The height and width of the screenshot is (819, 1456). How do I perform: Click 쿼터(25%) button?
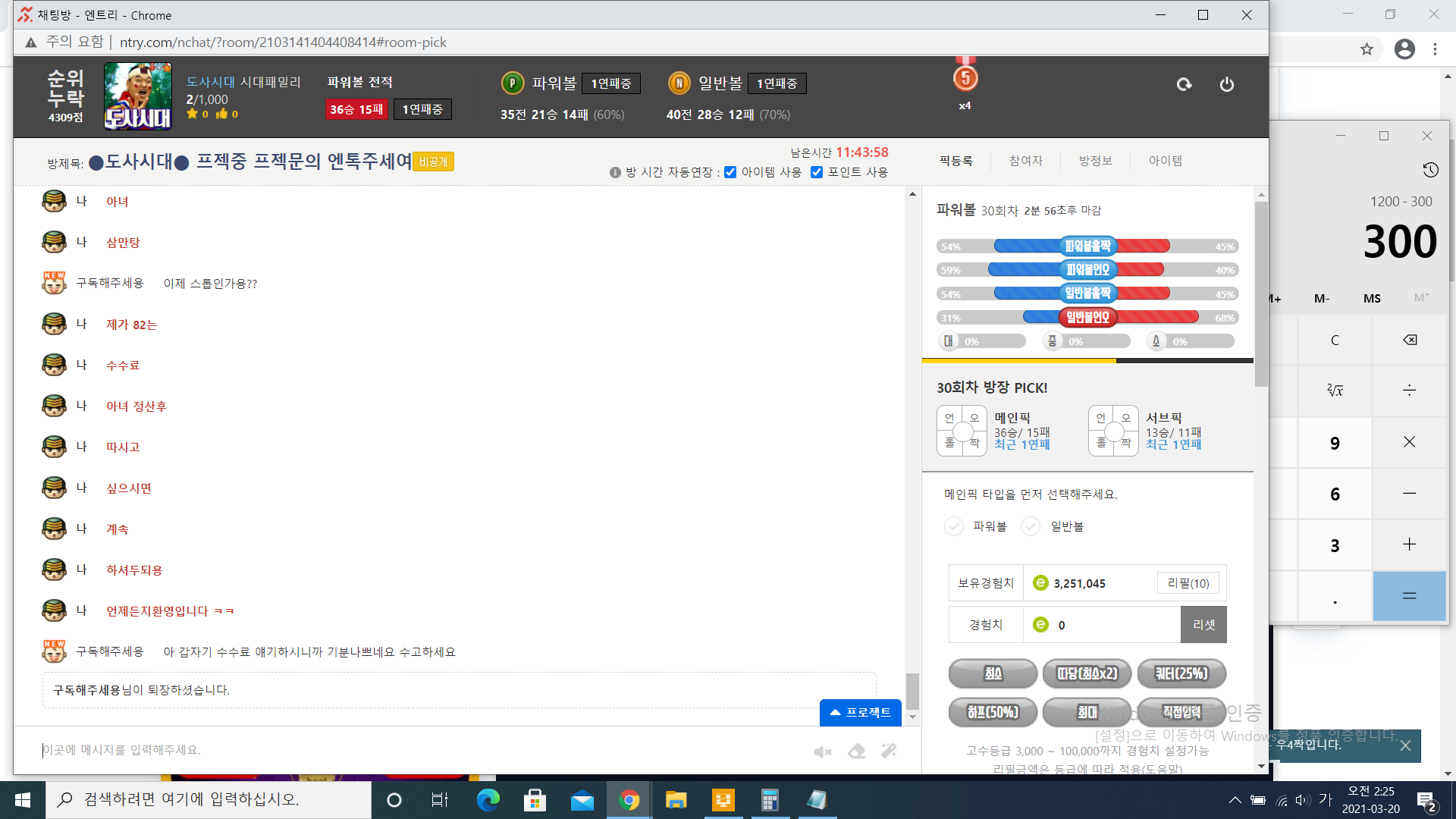(1181, 673)
